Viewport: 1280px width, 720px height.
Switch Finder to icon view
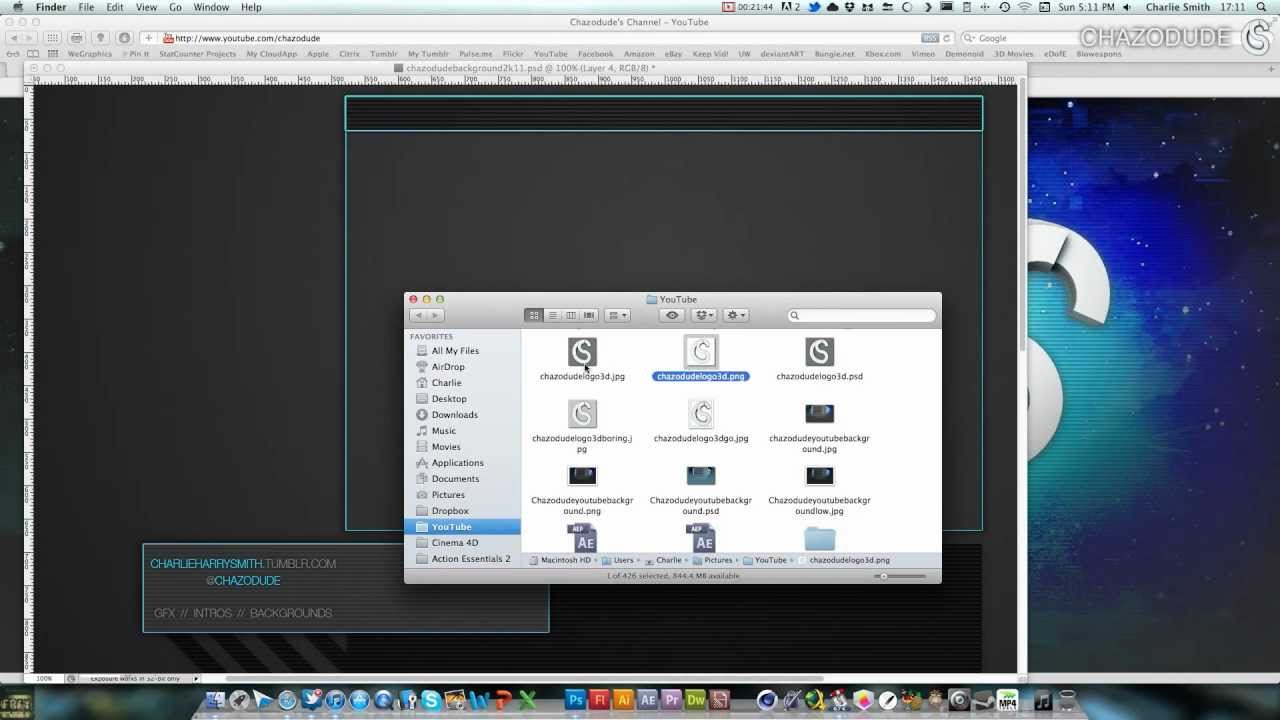coord(534,315)
